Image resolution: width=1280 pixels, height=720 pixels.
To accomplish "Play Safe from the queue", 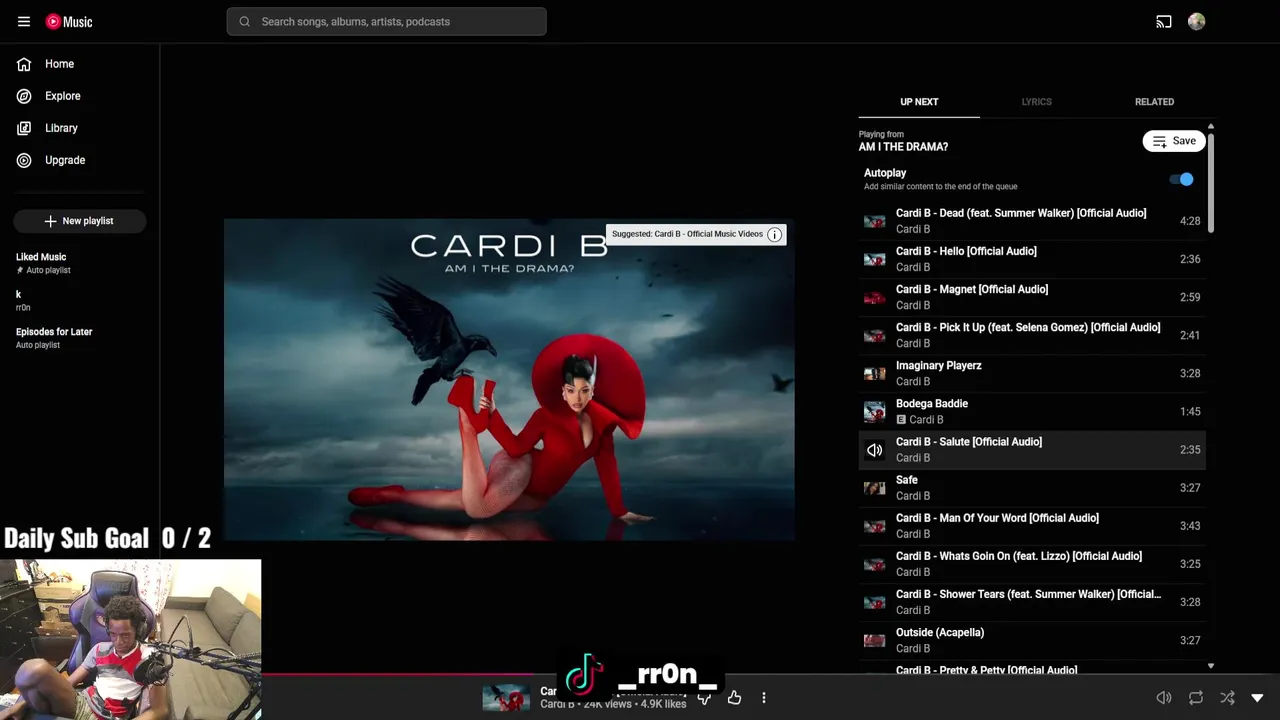I will click(x=1032, y=488).
